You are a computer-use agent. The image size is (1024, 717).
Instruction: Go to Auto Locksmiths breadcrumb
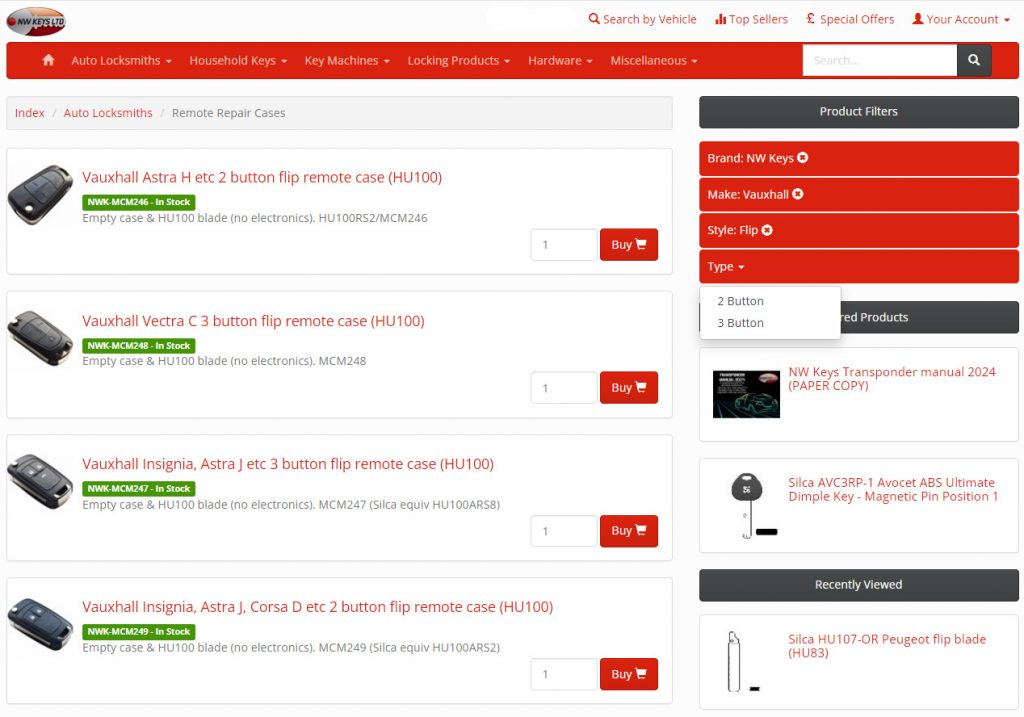click(108, 113)
